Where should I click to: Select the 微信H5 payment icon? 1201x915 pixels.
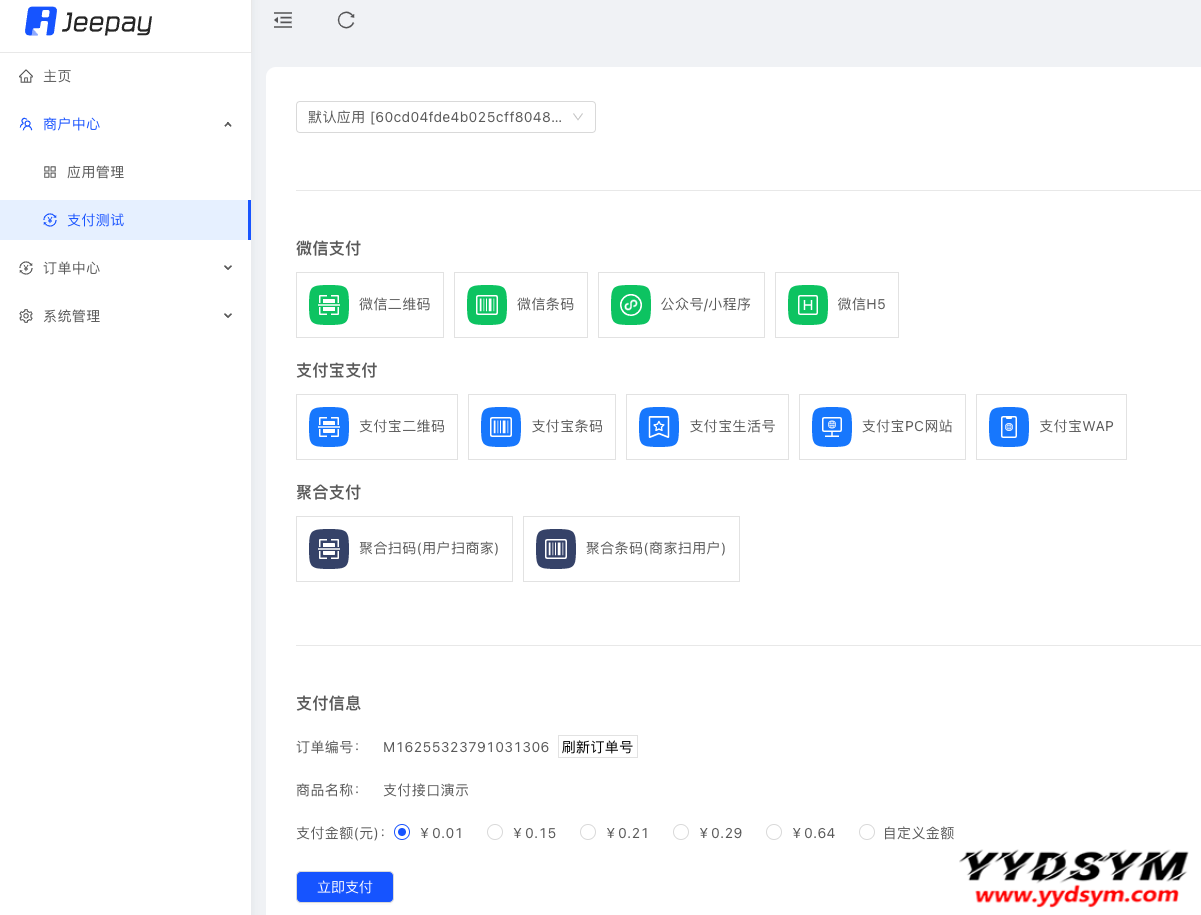(x=807, y=305)
